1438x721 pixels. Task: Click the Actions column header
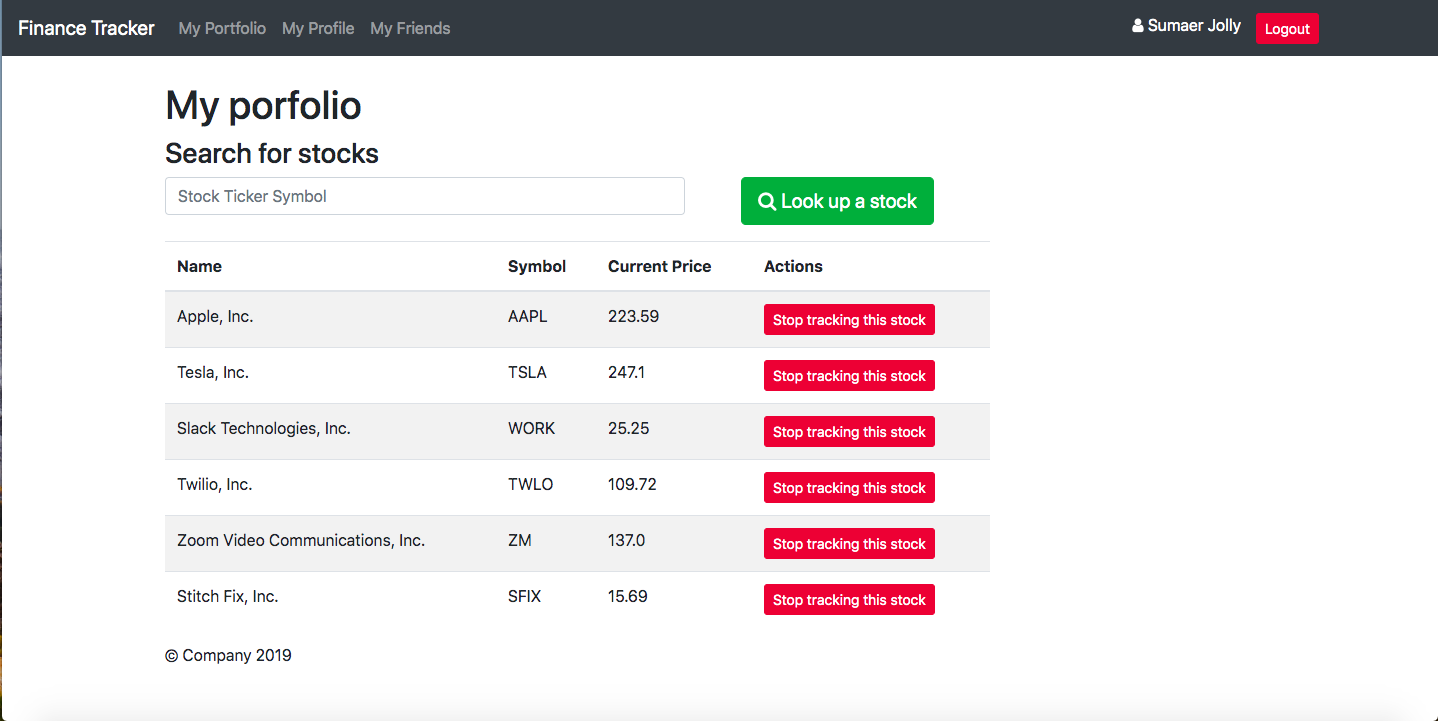pos(793,266)
